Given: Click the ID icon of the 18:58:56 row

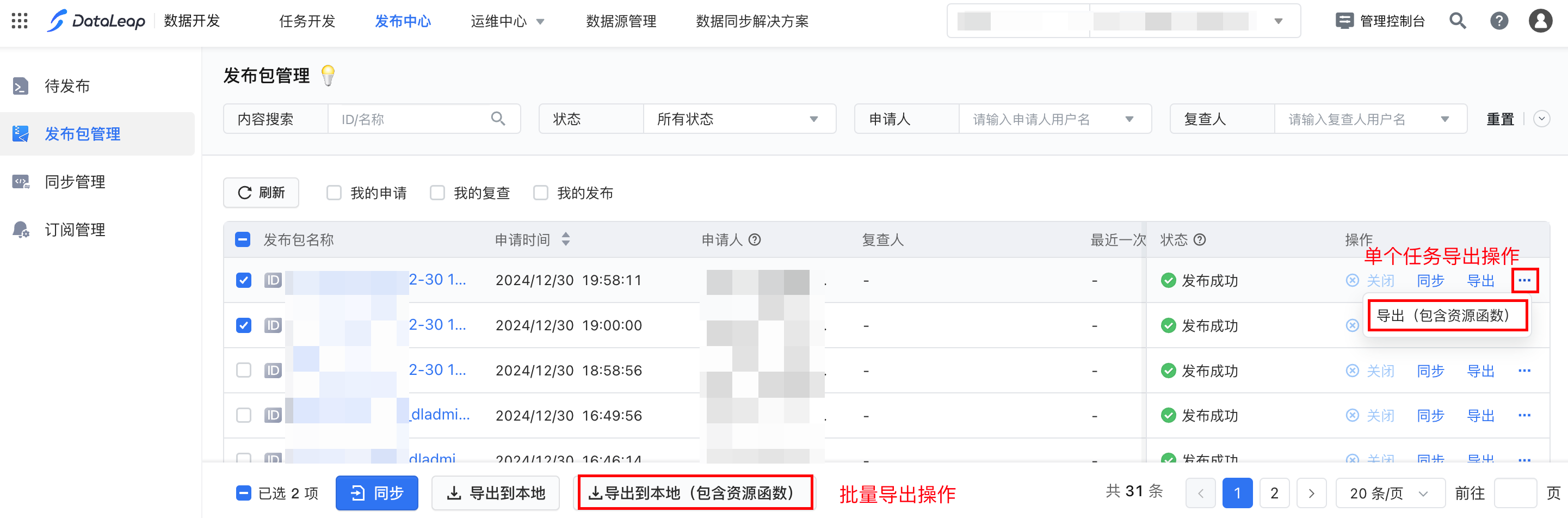Looking at the screenshot, I should click(273, 371).
